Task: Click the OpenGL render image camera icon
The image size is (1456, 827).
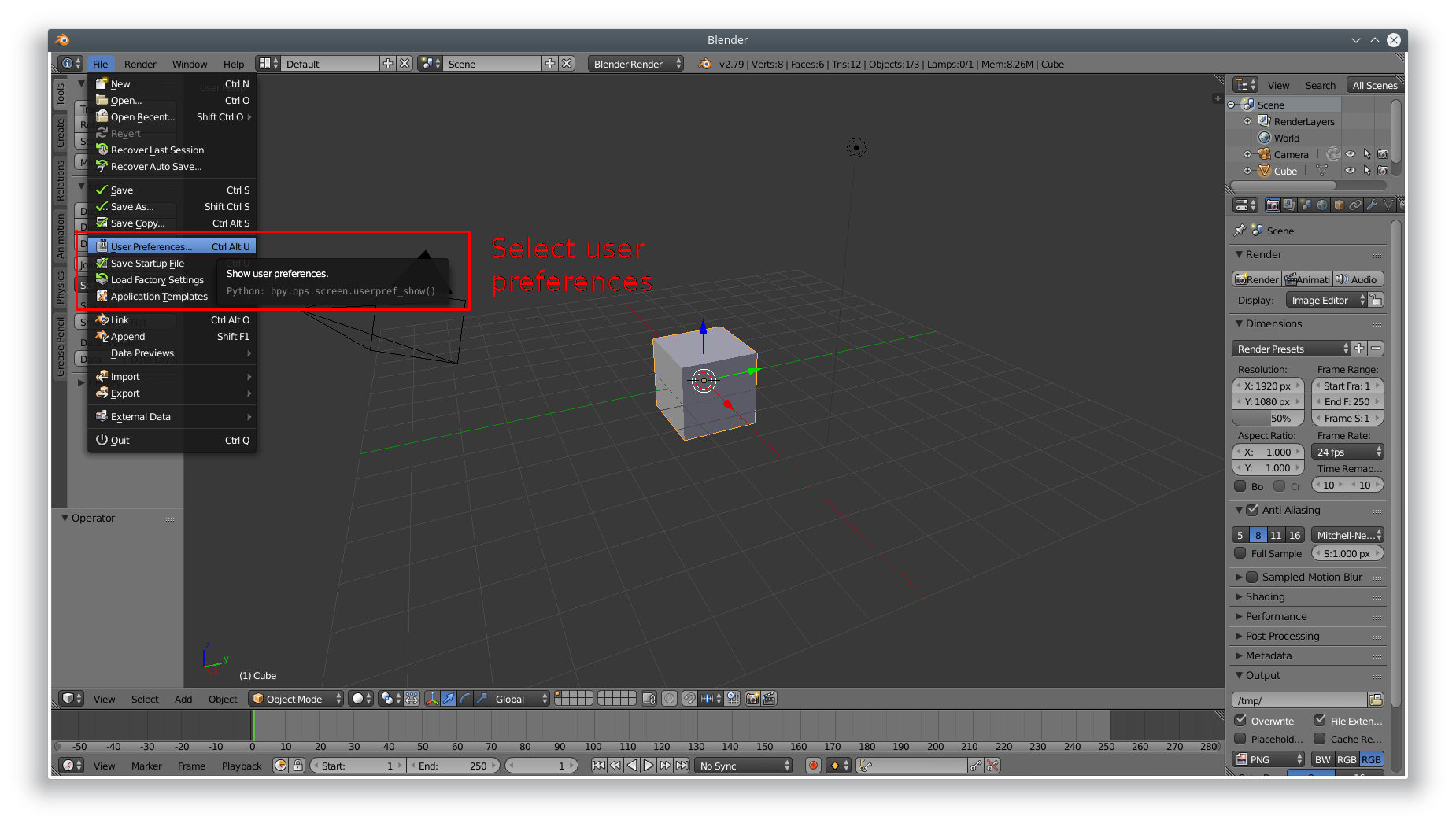Action: (x=752, y=699)
